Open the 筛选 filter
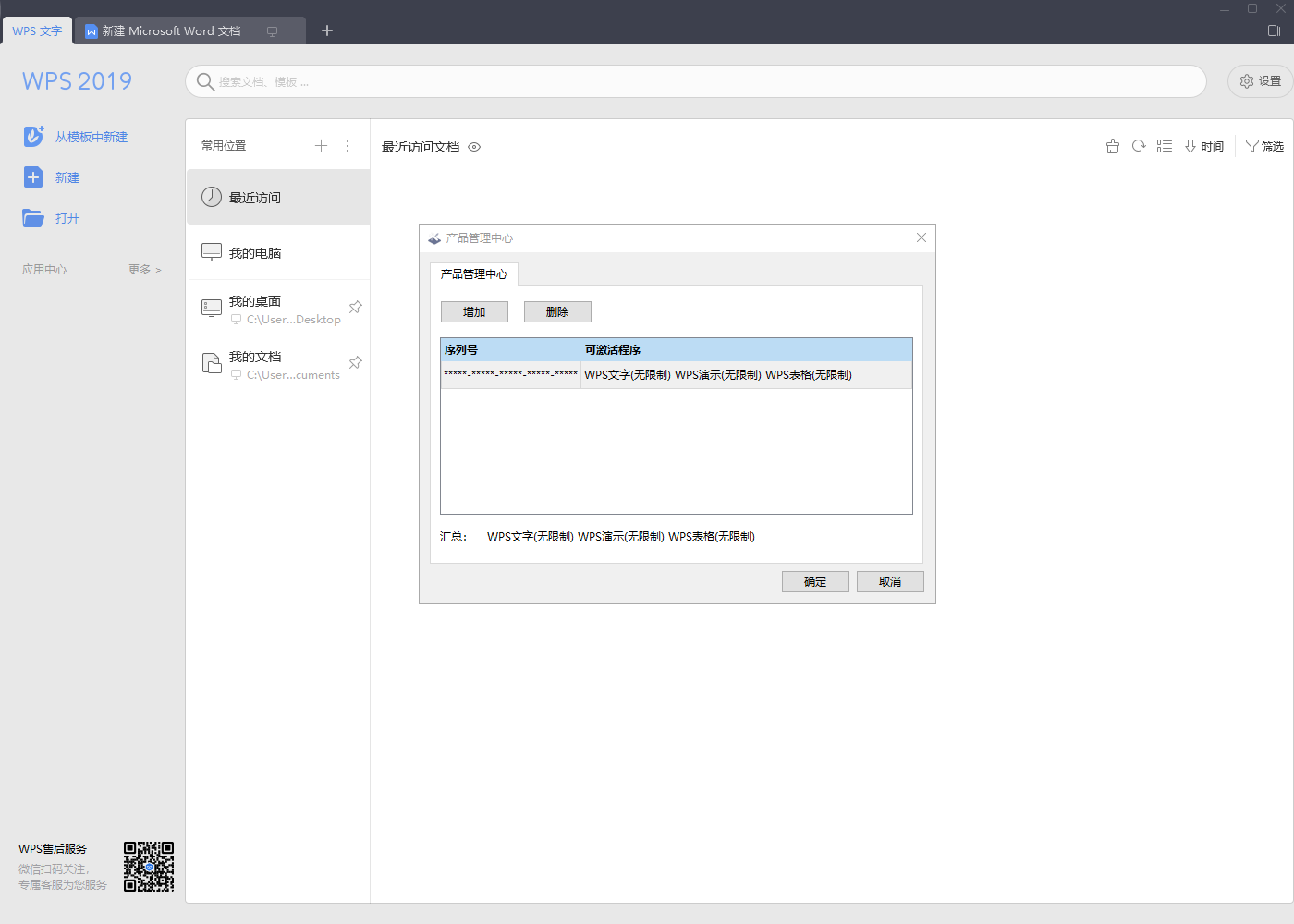Image resolution: width=1294 pixels, height=924 pixels. (1264, 146)
